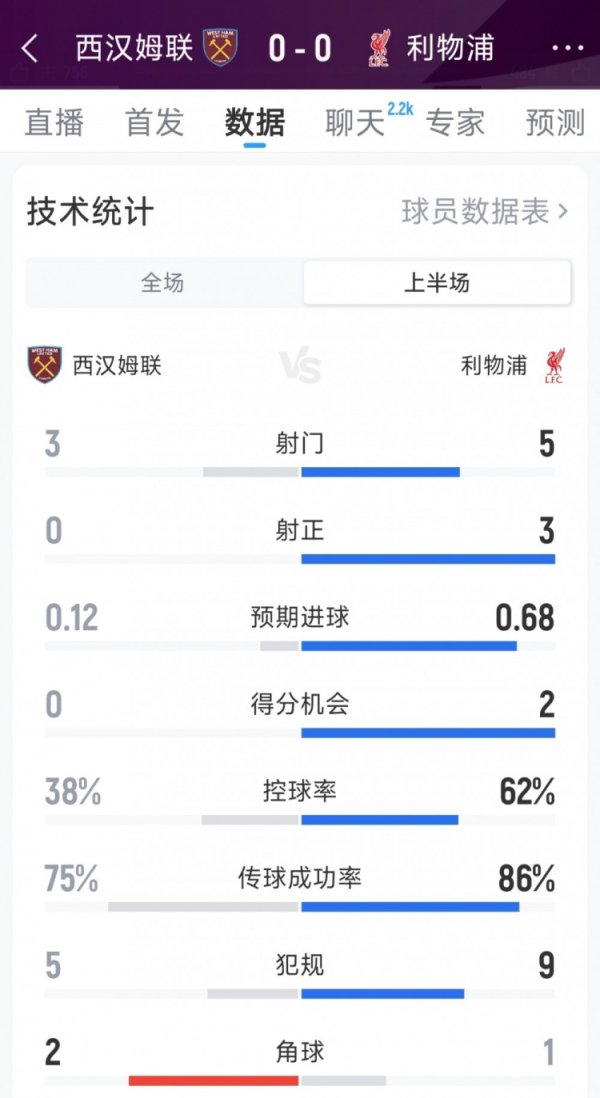Open the 首发 lineups tab

(154, 122)
